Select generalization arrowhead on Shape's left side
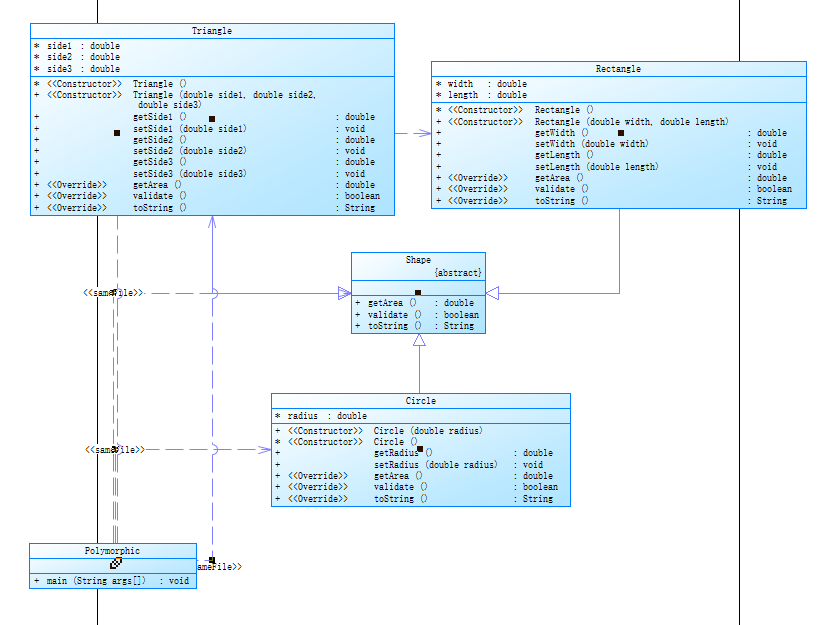 [x=344, y=293]
